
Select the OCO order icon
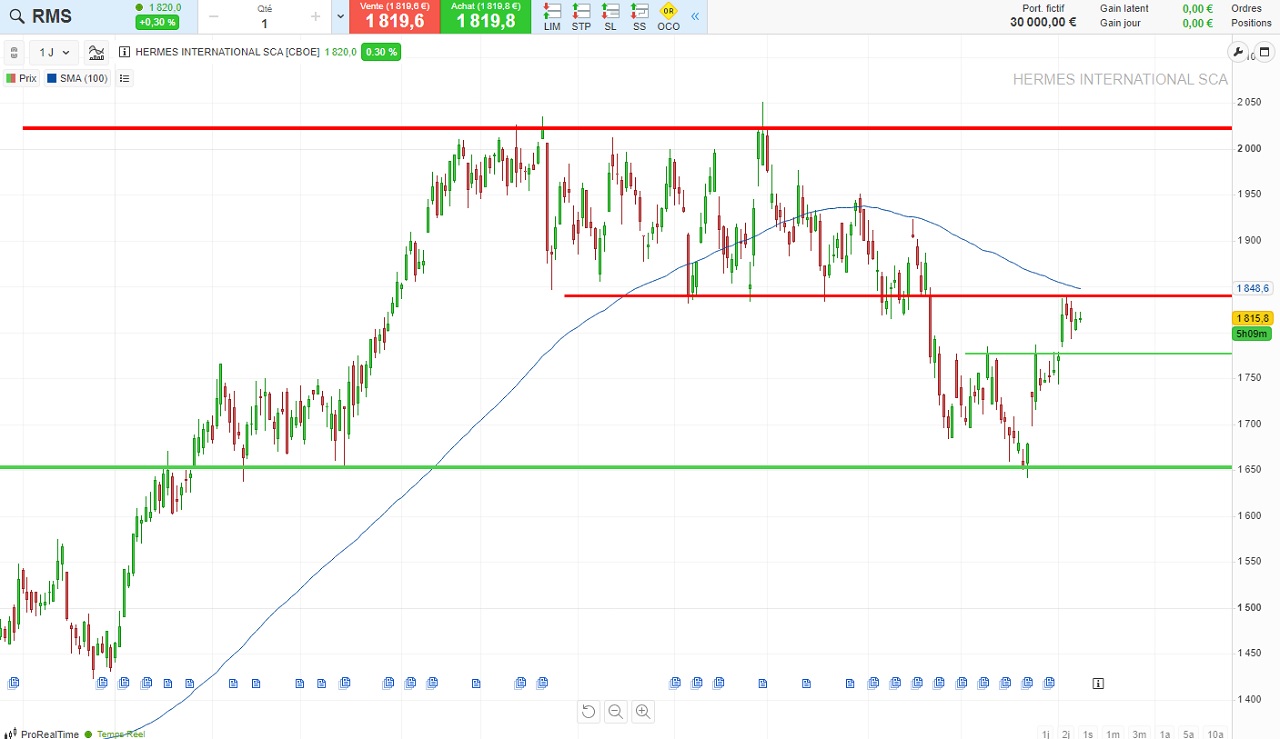click(x=668, y=17)
